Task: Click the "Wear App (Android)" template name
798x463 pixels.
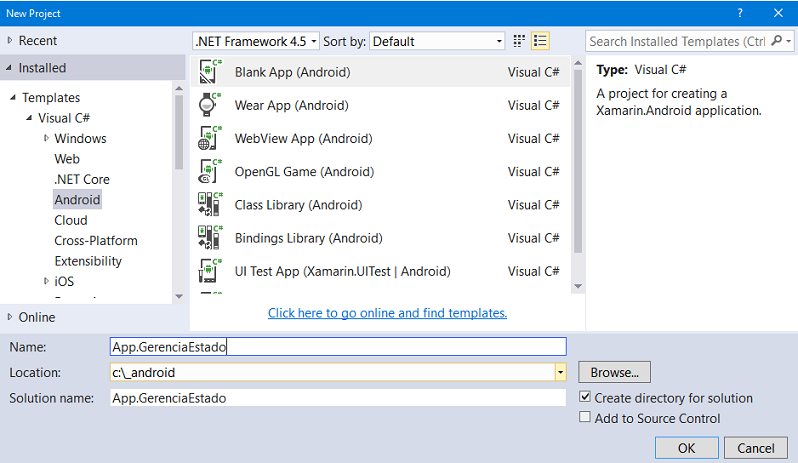Action: coord(292,105)
